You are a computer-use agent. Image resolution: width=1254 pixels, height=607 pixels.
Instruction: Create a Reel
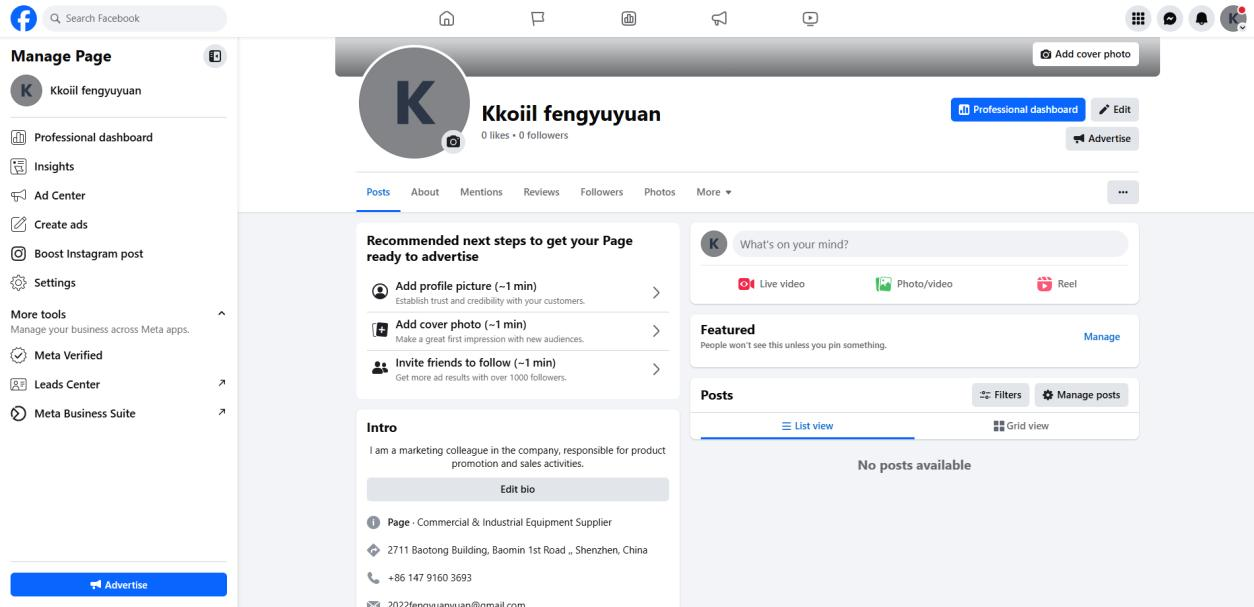click(x=1057, y=284)
